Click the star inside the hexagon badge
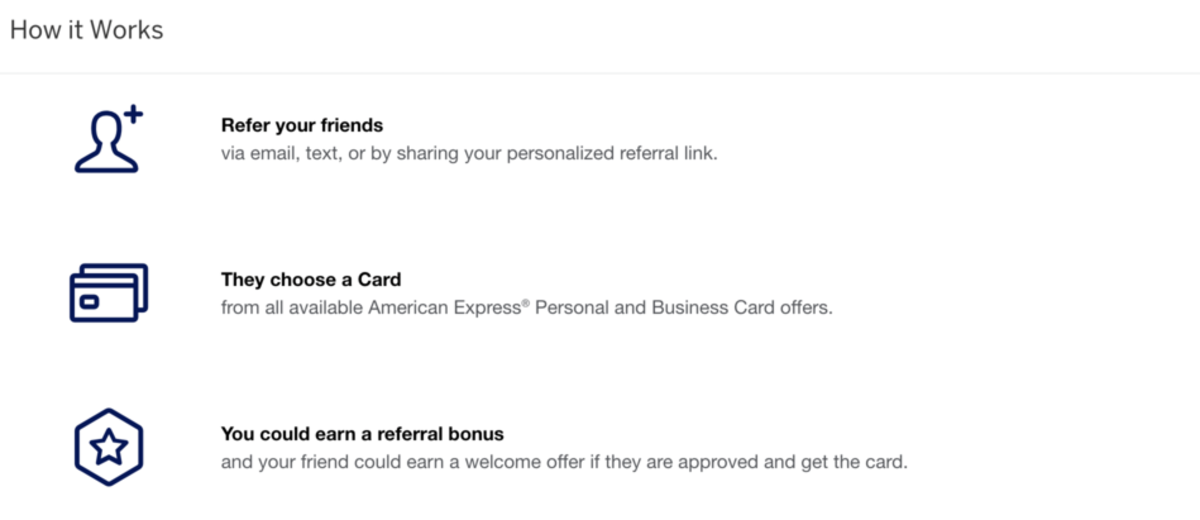Screen dimensions: 1200x520 pos(109,448)
